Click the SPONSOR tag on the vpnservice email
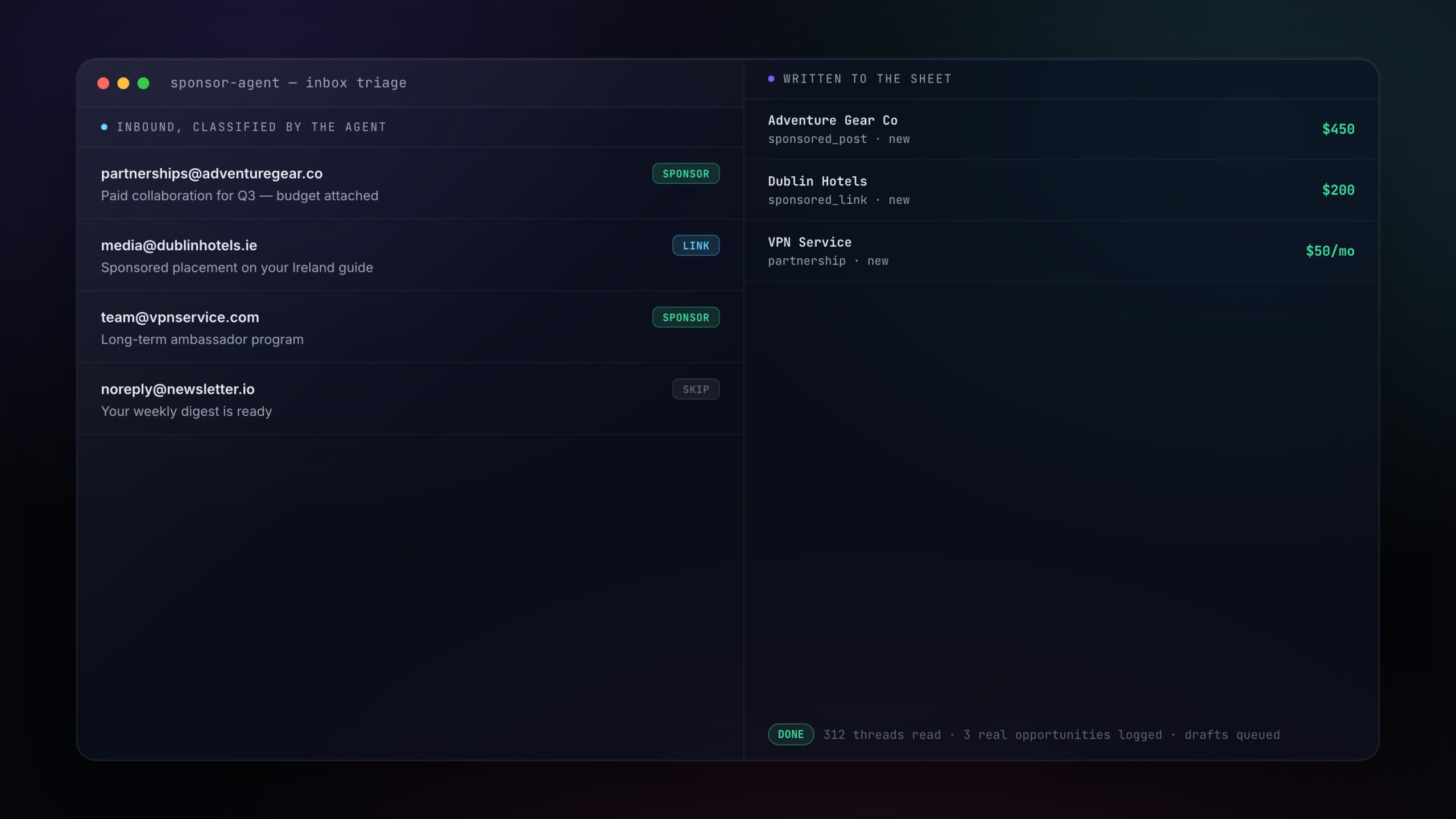1456x819 pixels. point(686,317)
